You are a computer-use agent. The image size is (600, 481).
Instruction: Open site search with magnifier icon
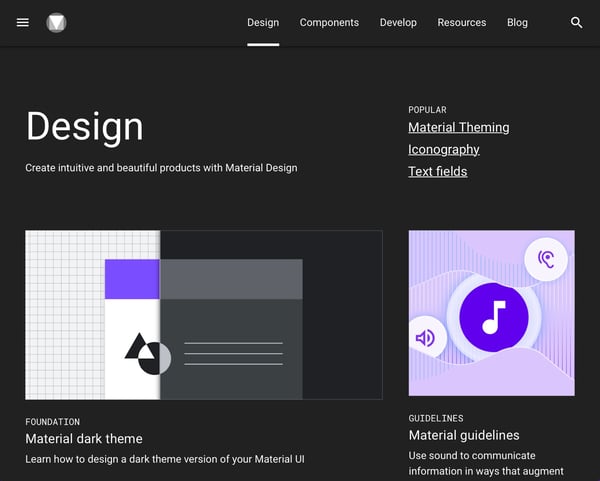coord(576,23)
